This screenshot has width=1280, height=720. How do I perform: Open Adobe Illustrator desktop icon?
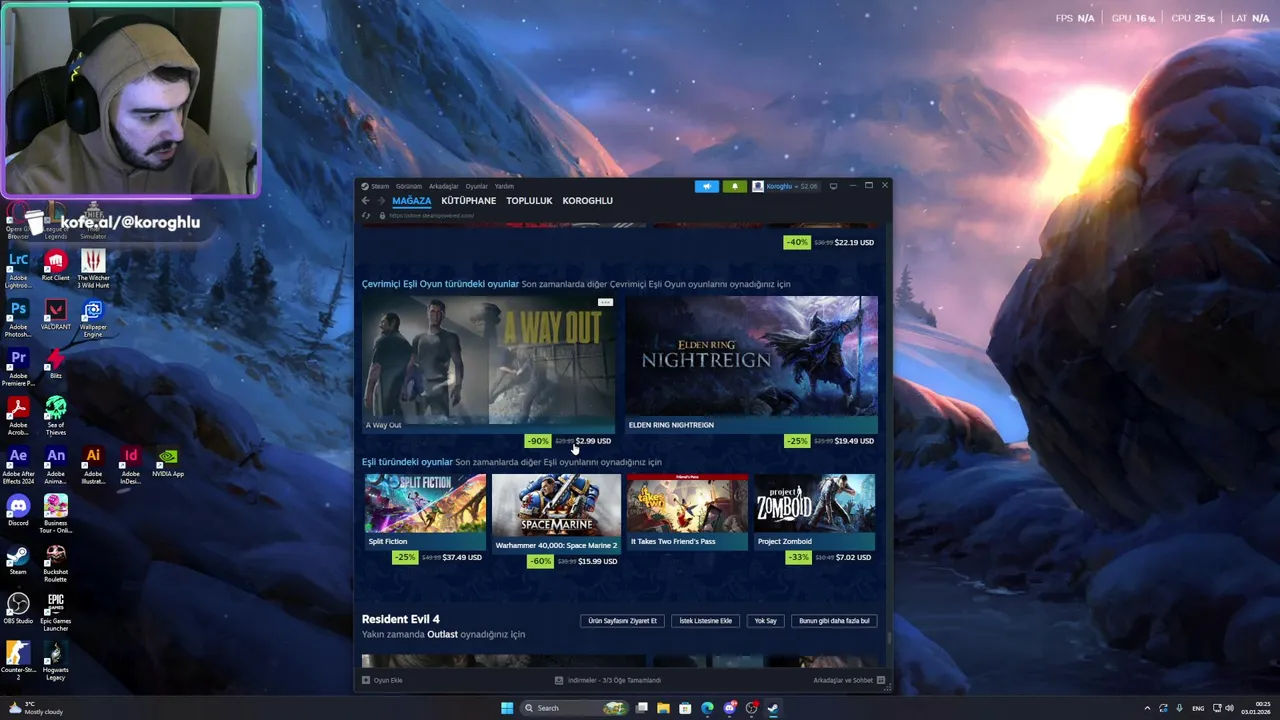click(x=93, y=466)
